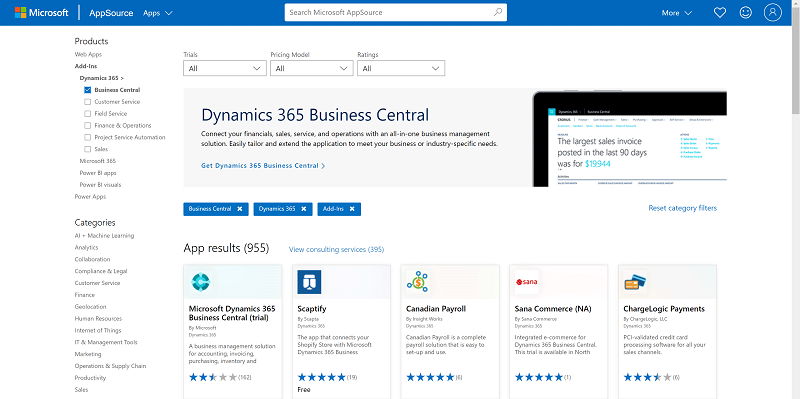This screenshot has height=399, width=800.
Task: Filter by Productivity category
Action: pyautogui.click(x=90, y=378)
